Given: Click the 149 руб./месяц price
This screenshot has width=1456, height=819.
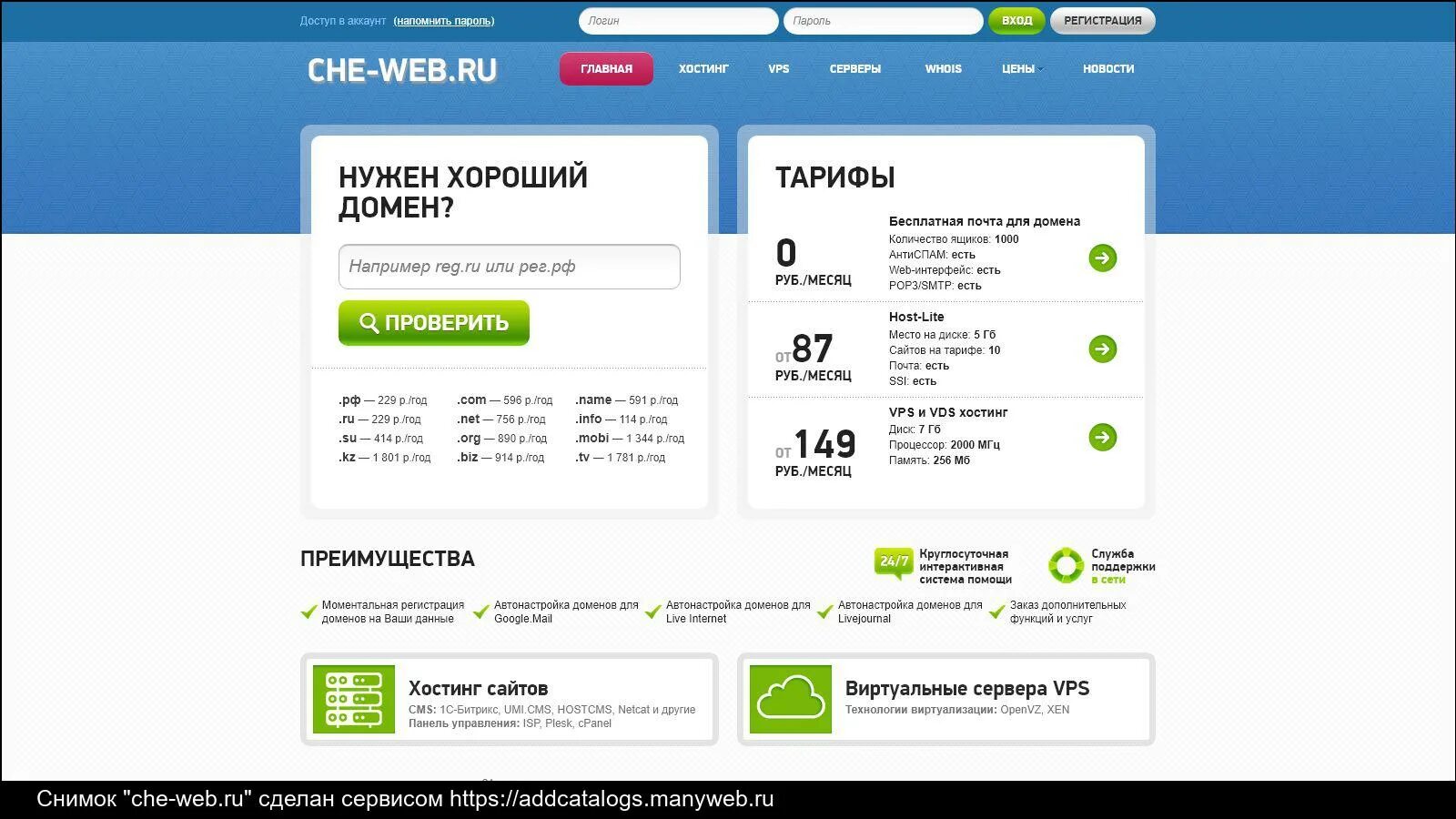Looking at the screenshot, I should [815, 452].
